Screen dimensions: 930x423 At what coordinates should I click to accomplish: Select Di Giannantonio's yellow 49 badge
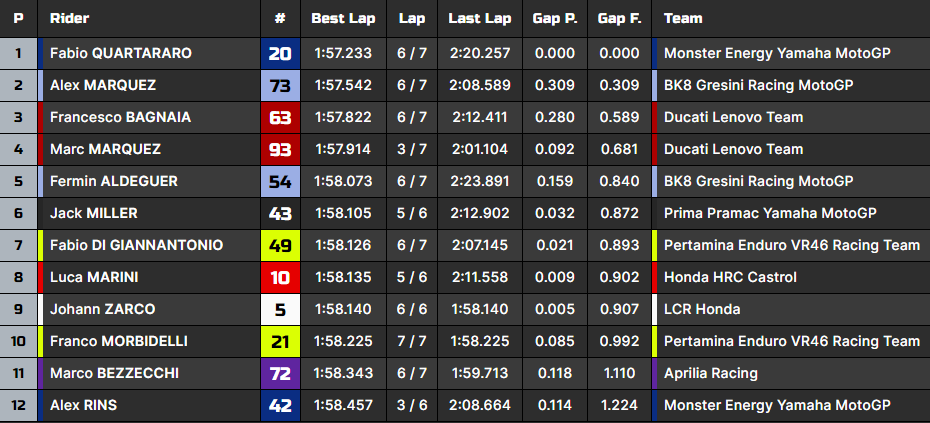[280, 246]
